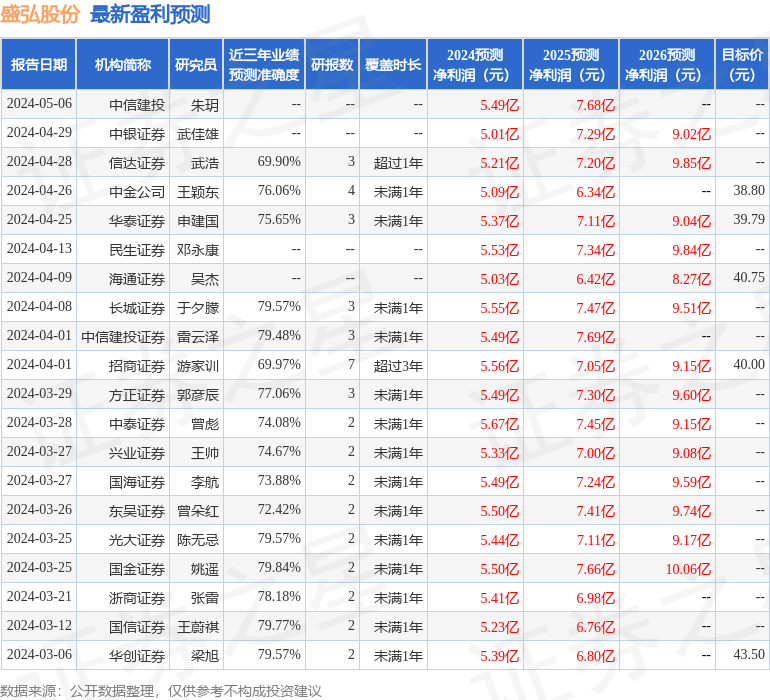Click the 69.90% accuracy value
This screenshot has width=770, height=700.
click(279, 162)
